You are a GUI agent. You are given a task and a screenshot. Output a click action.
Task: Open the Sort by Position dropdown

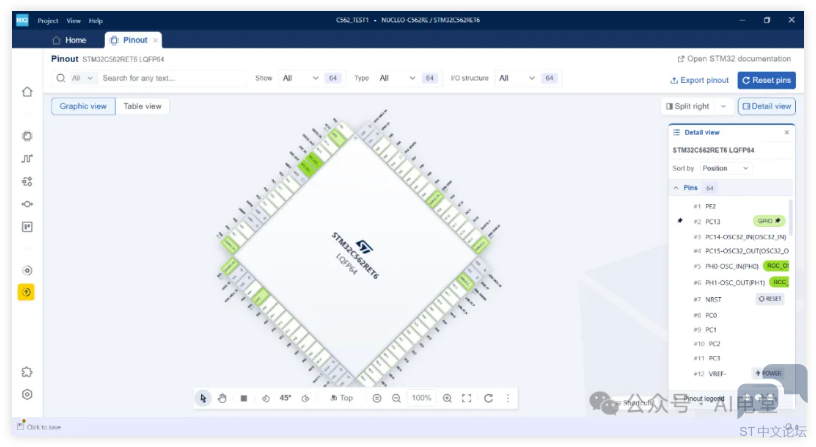[x=725, y=168]
